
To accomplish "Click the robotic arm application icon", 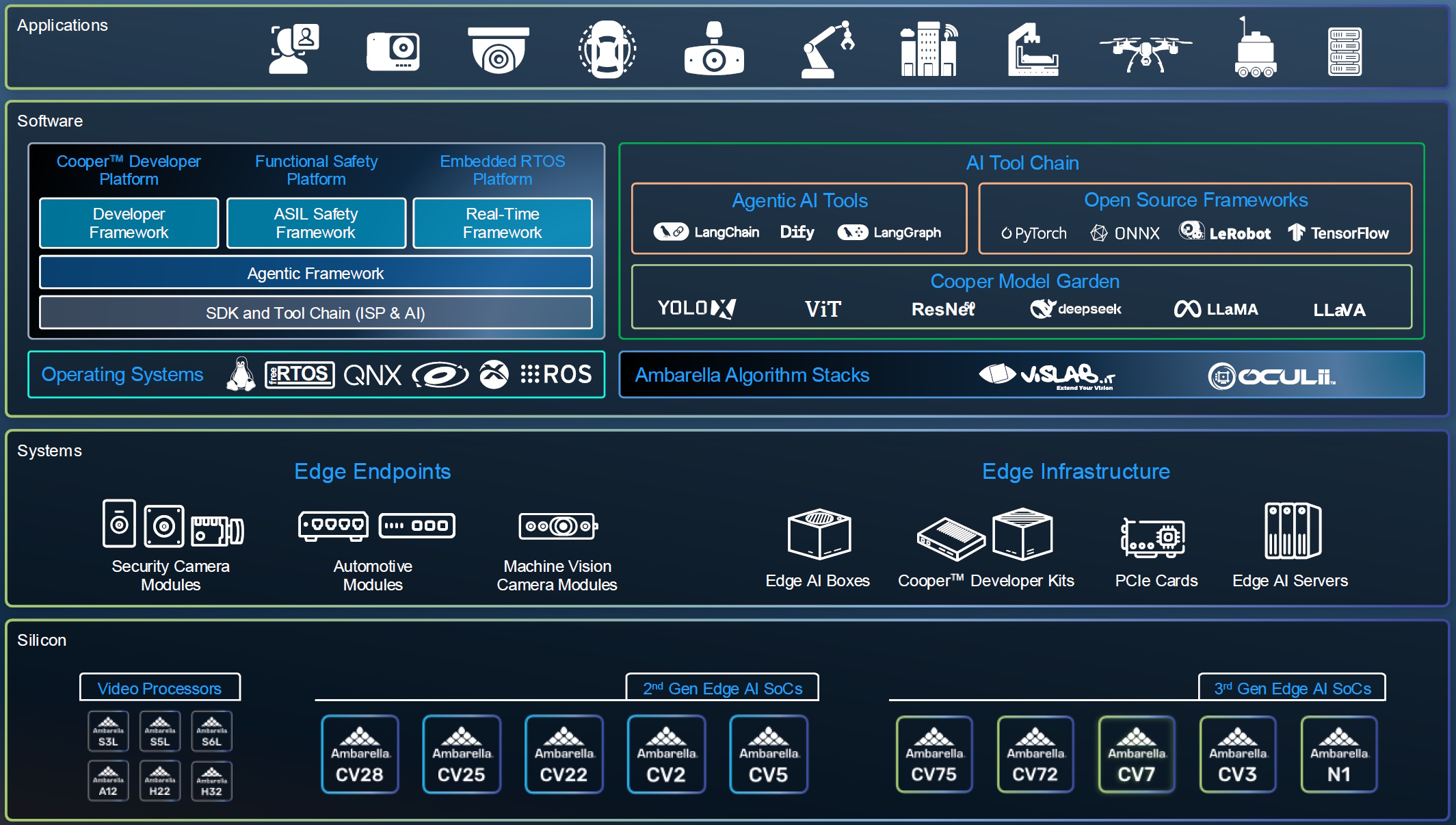I will pyautogui.click(x=828, y=49).
